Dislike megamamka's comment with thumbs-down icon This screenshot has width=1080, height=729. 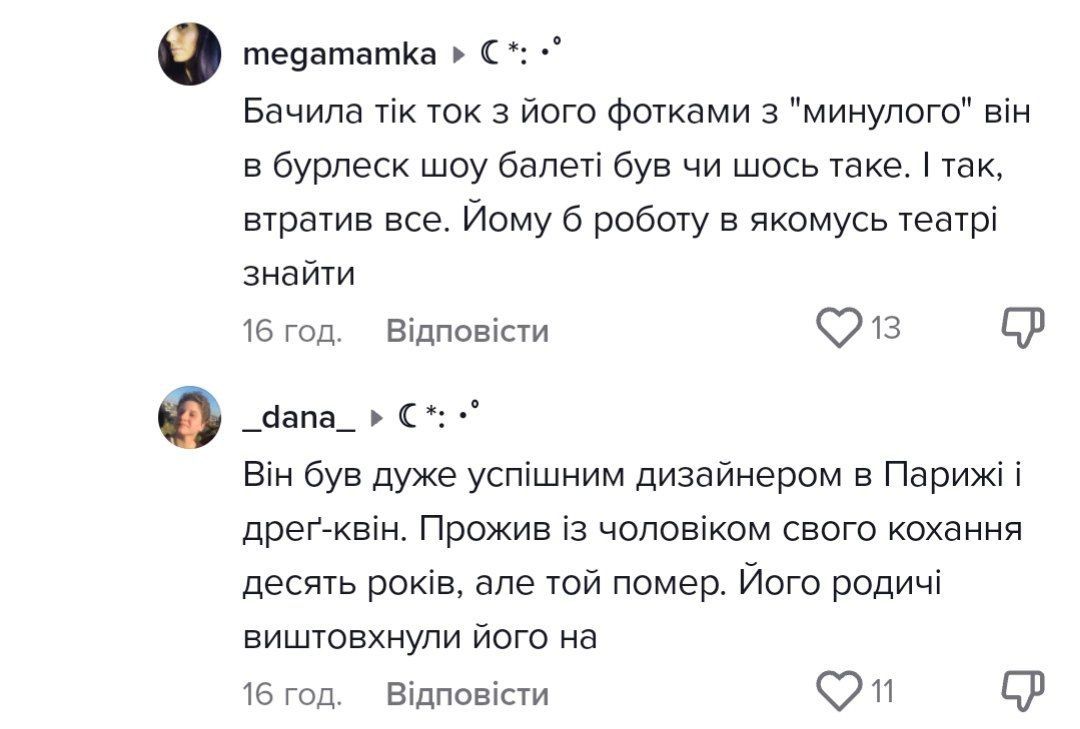(1022, 327)
